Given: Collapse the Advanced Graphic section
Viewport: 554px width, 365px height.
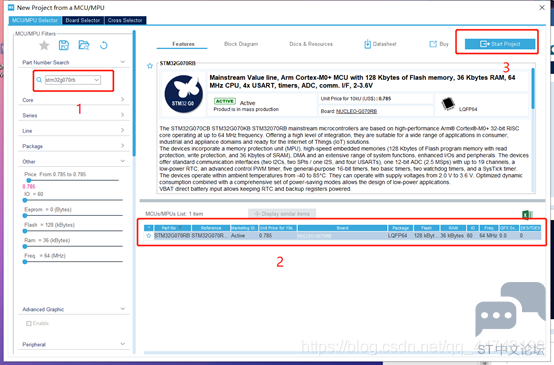Looking at the screenshot, I should (x=123, y=309).
